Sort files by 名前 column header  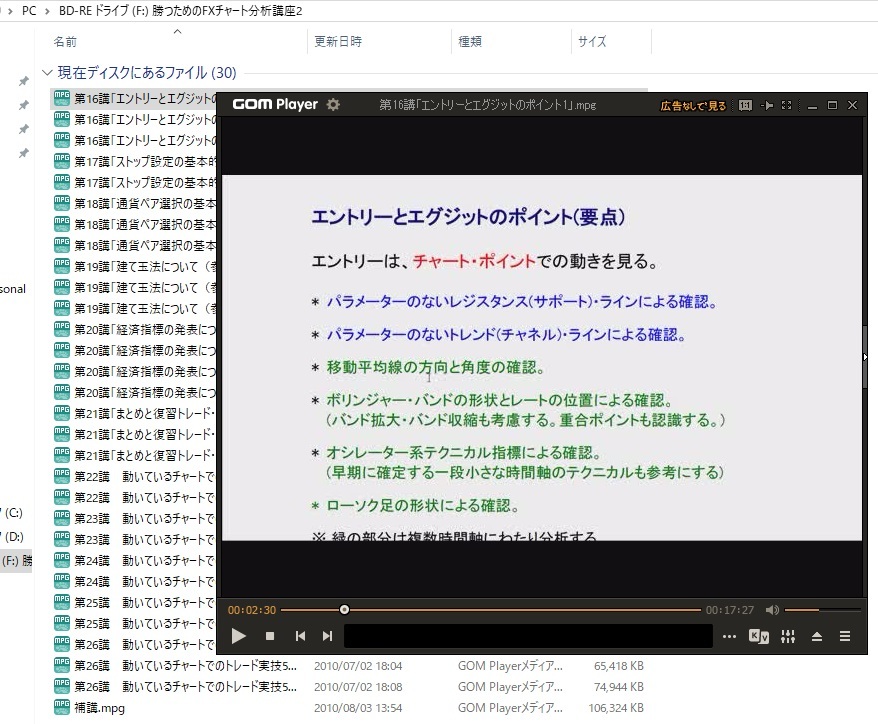point(65,41)
